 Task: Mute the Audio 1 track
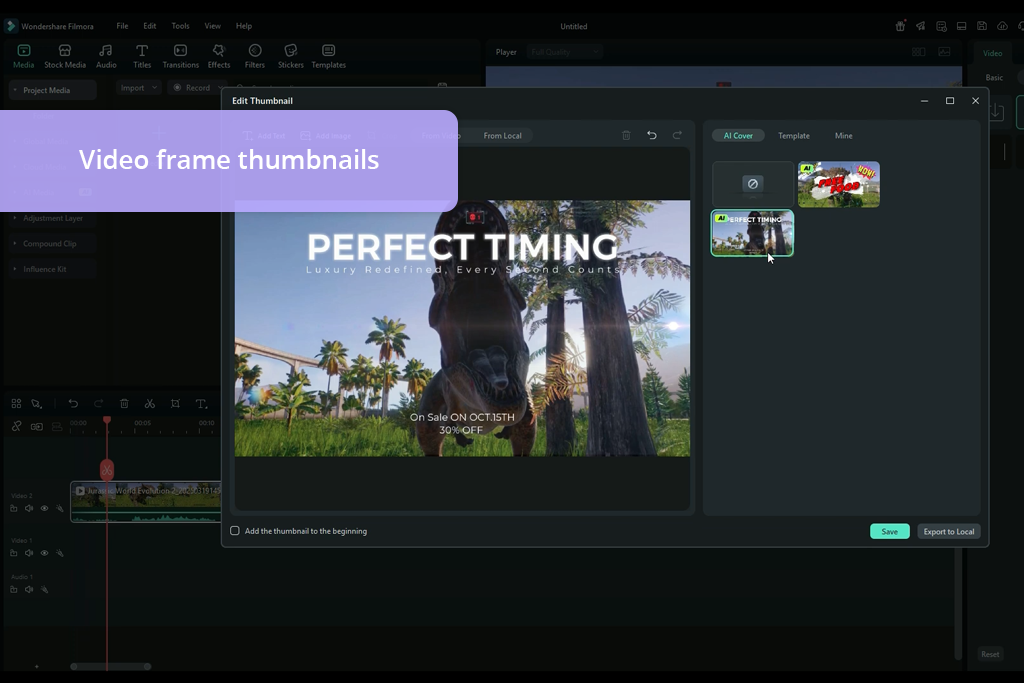[29, 590]
